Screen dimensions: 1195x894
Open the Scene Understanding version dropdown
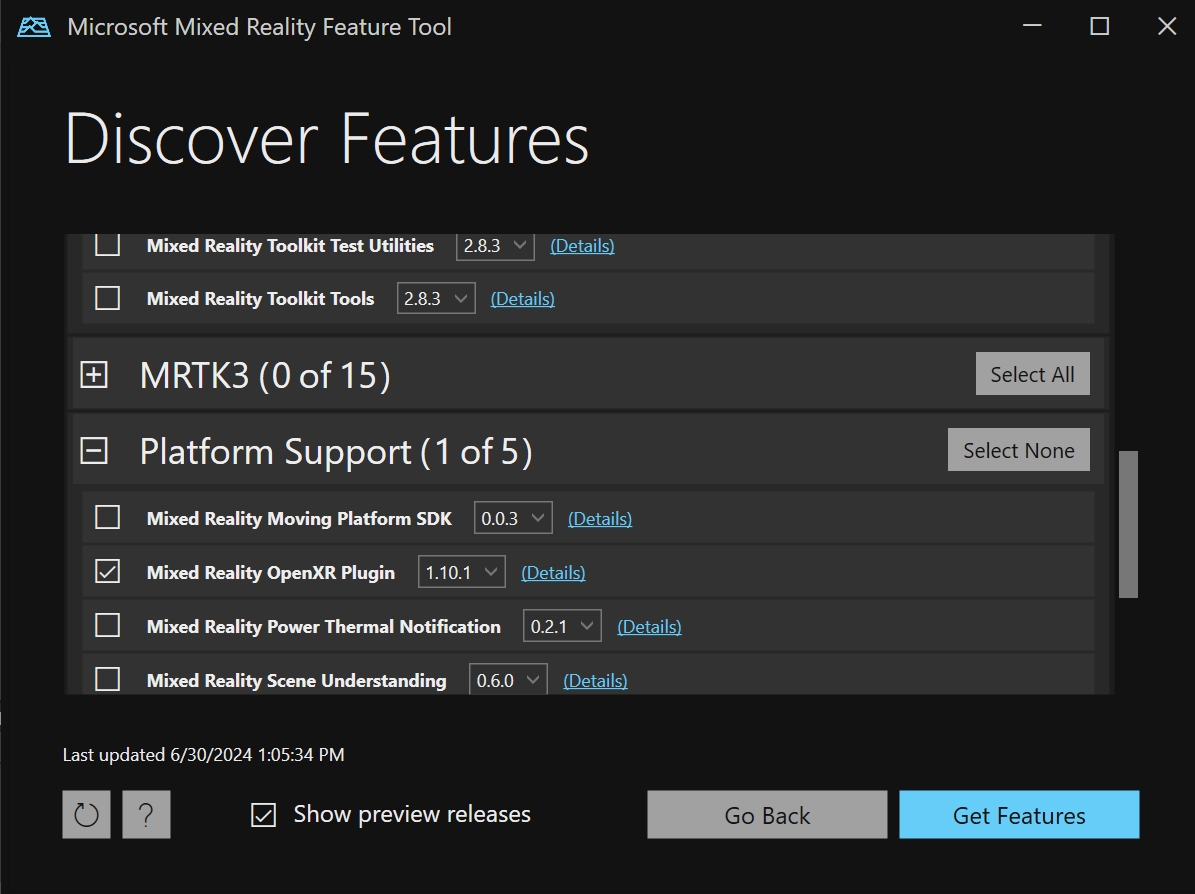click(x=507, y=678)
